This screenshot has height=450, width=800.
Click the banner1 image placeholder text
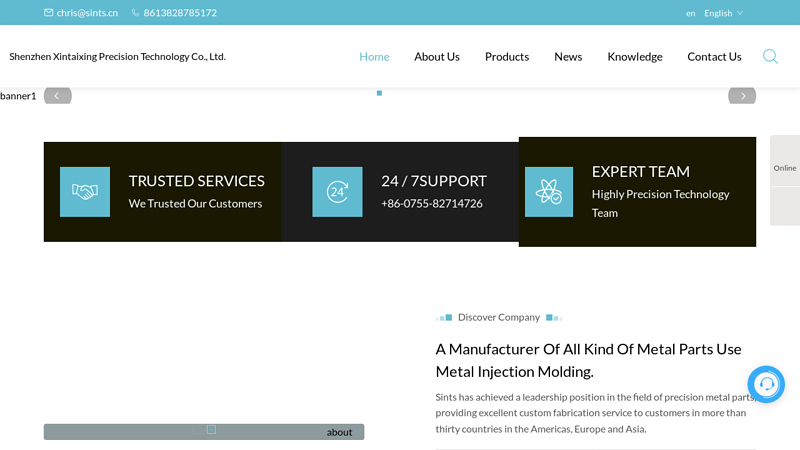pos(18,96)
